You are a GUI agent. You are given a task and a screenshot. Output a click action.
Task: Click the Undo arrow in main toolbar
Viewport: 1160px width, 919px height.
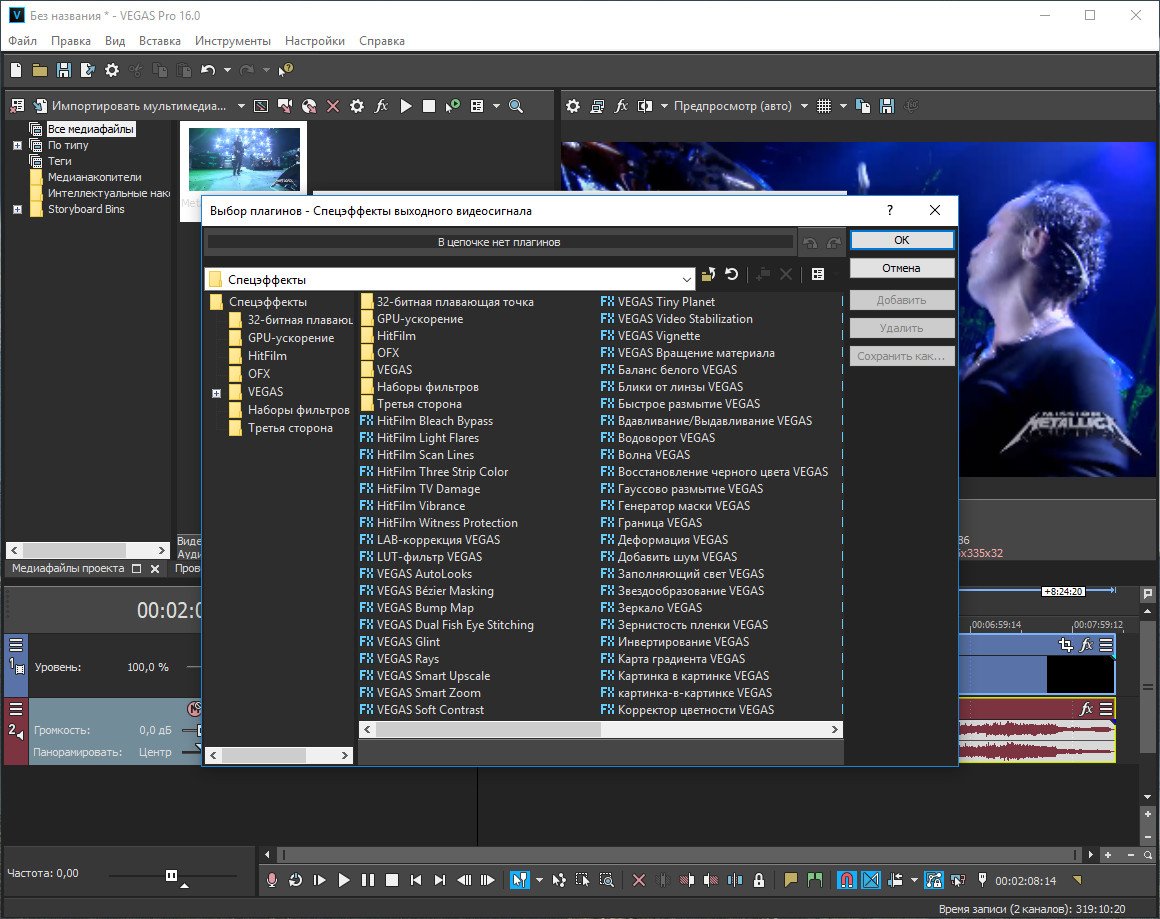[x=208, y=70]
